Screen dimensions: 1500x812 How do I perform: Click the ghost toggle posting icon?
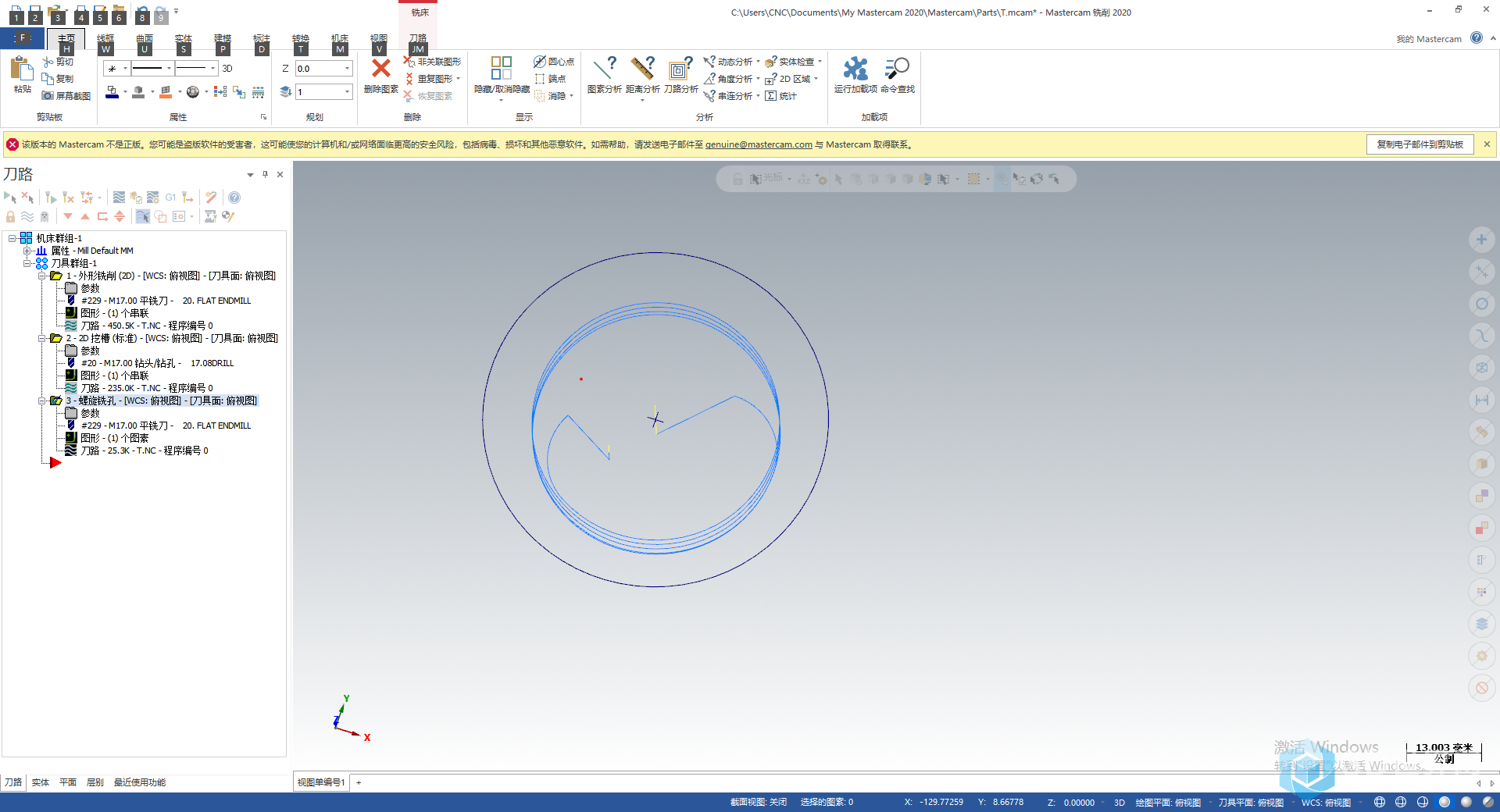(45, 216)
